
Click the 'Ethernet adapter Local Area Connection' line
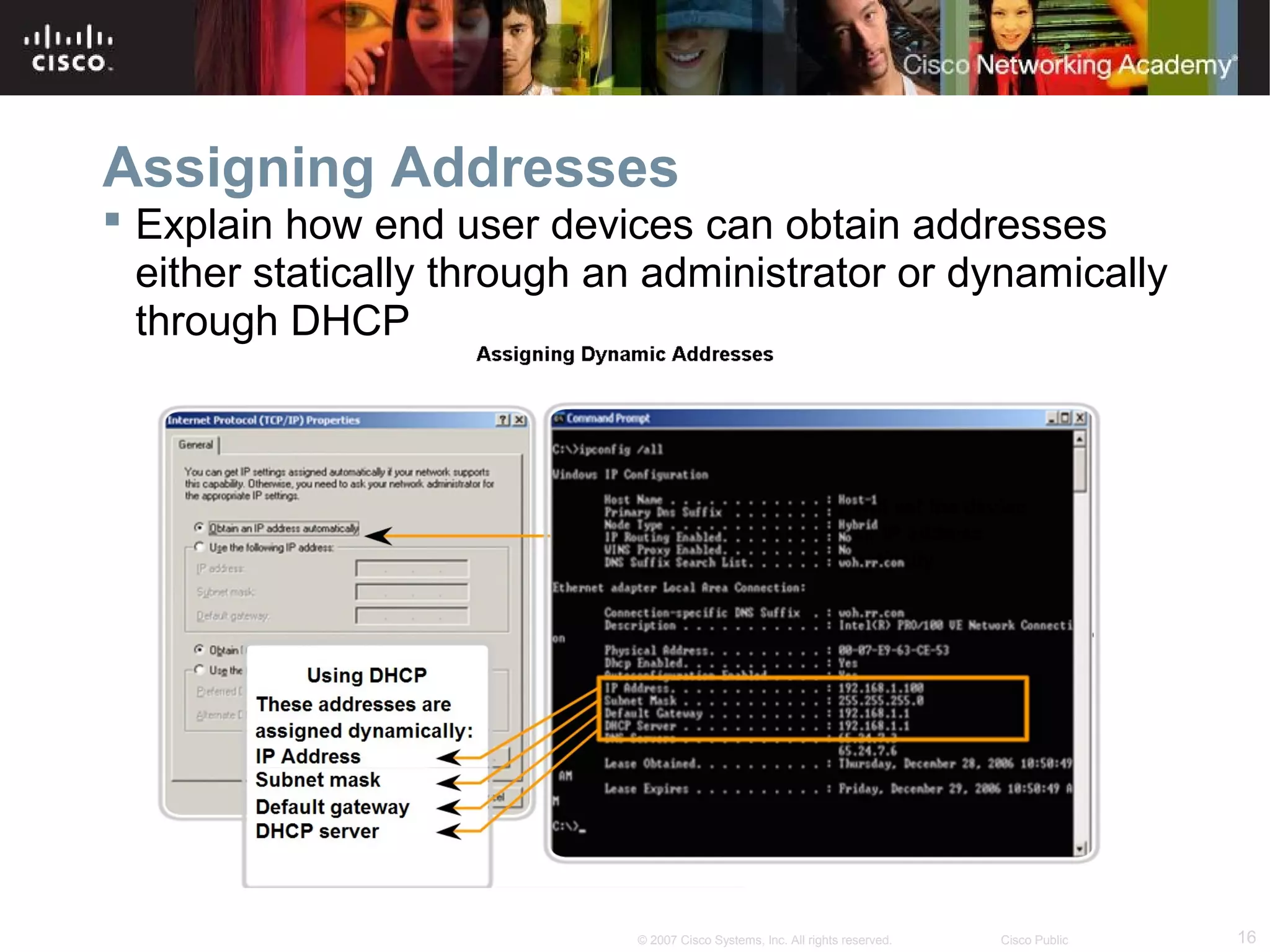[679, 588]
